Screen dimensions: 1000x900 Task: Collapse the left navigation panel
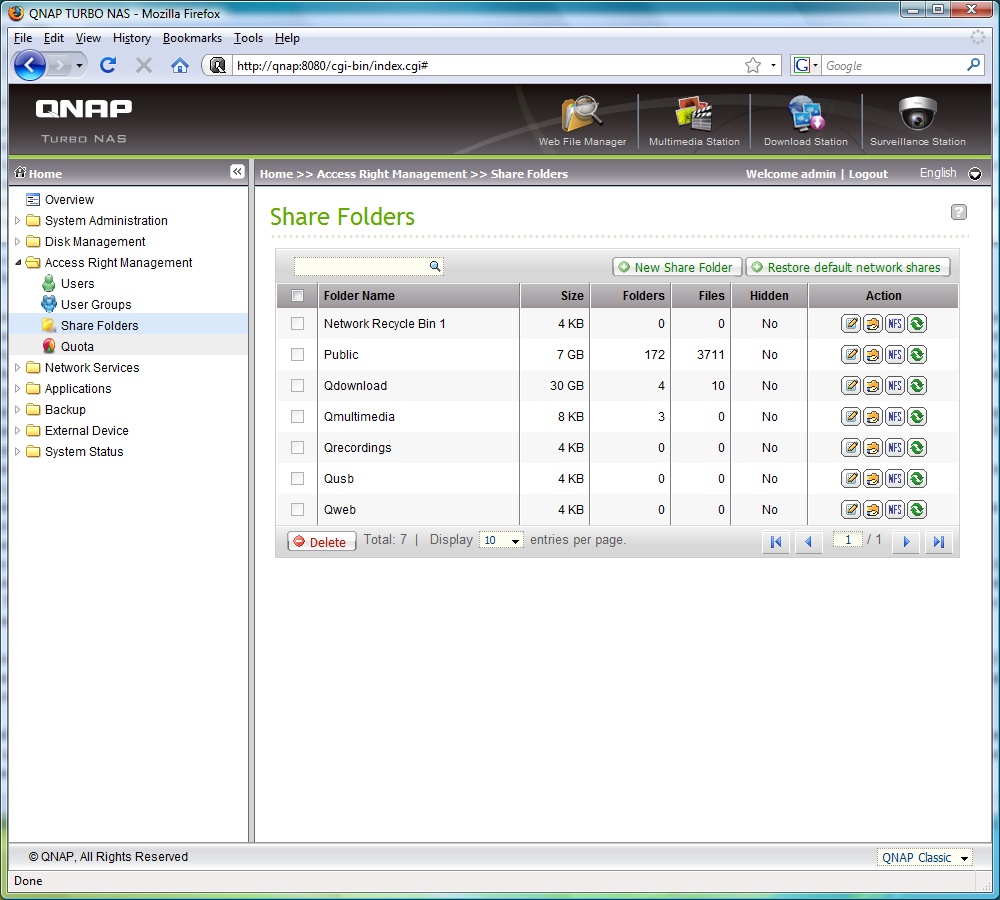[x=237, y=172]
